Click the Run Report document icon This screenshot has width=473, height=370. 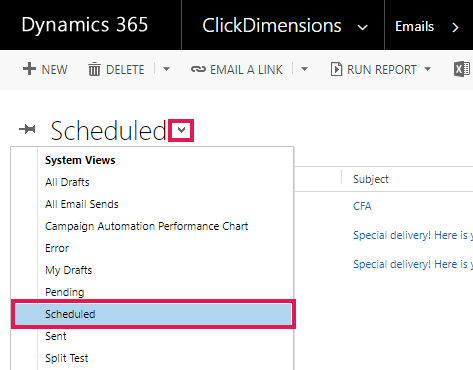336,69
